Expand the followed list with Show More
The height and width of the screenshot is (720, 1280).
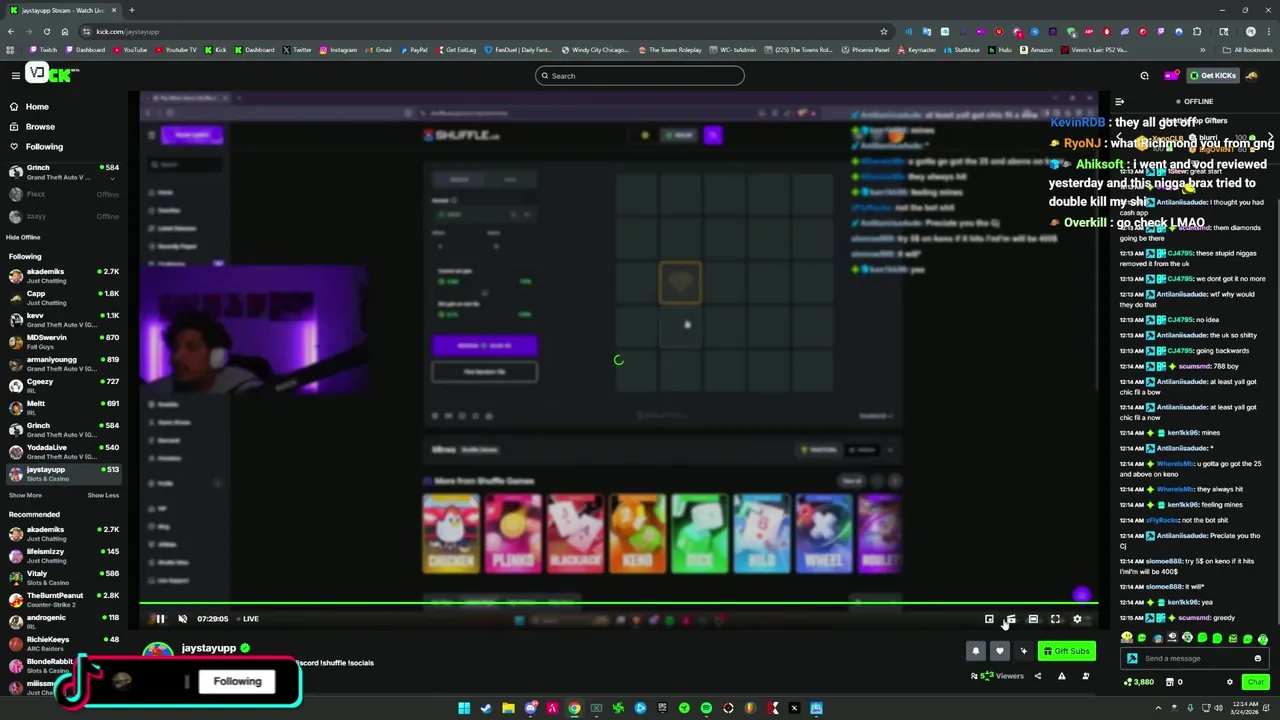[x=25, y=495]
